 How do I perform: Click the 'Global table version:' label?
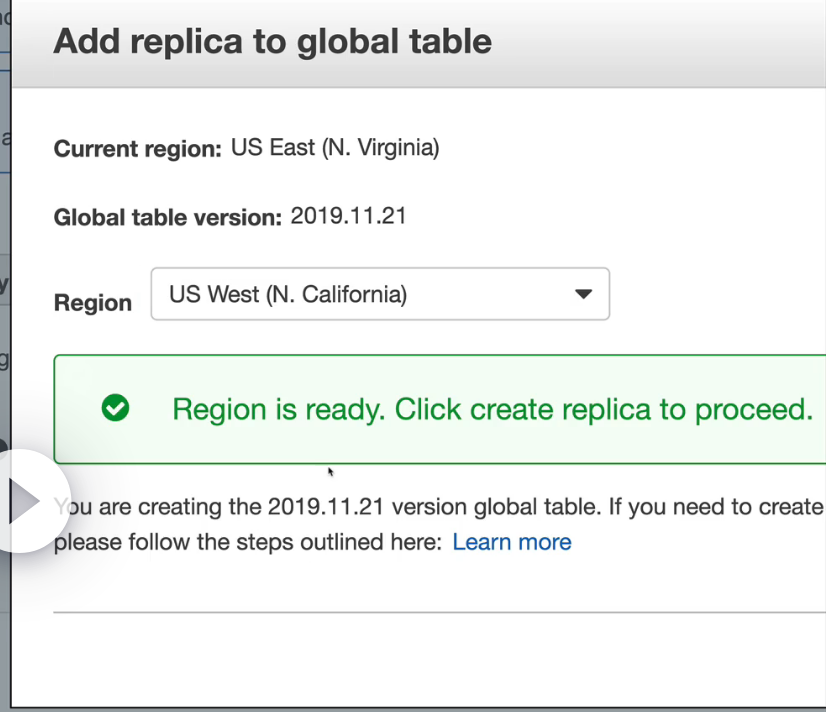click(x=167, y=217)
